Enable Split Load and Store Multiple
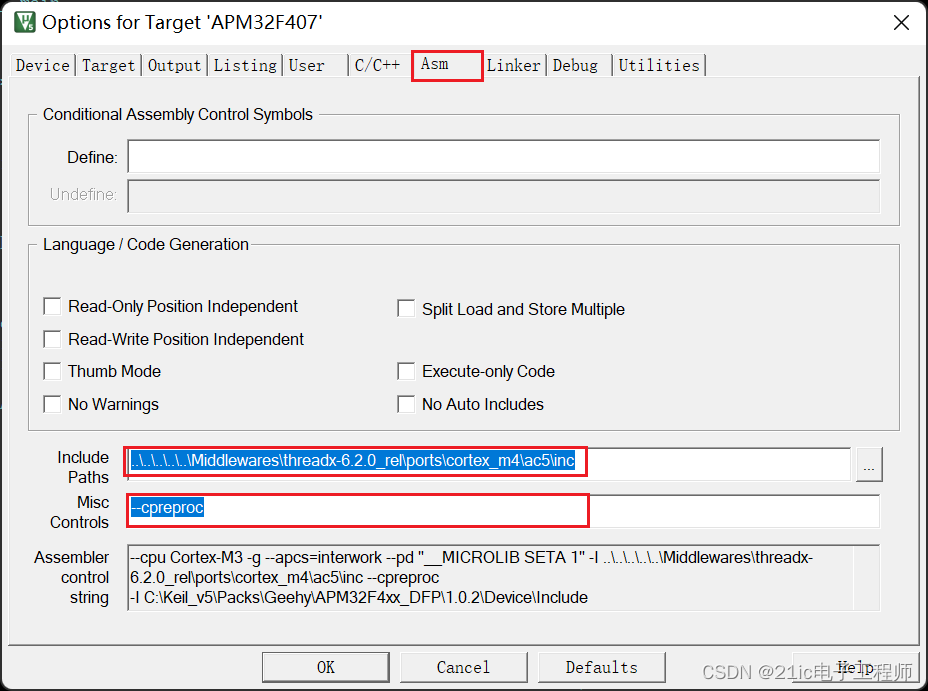 tap(406, 309)
